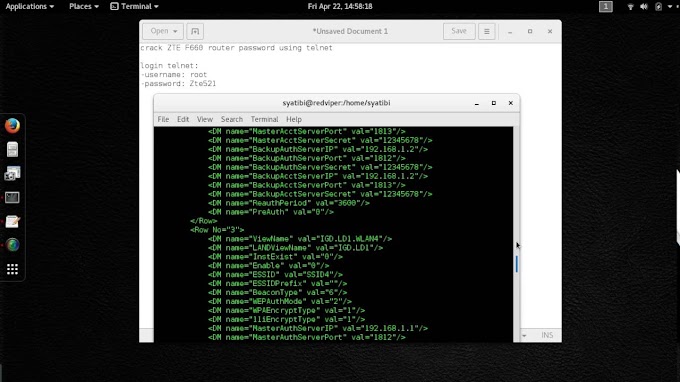Close the gedit Unsaved Document window
The width and height of the screenshot is (680, 382).
point(550,32)
